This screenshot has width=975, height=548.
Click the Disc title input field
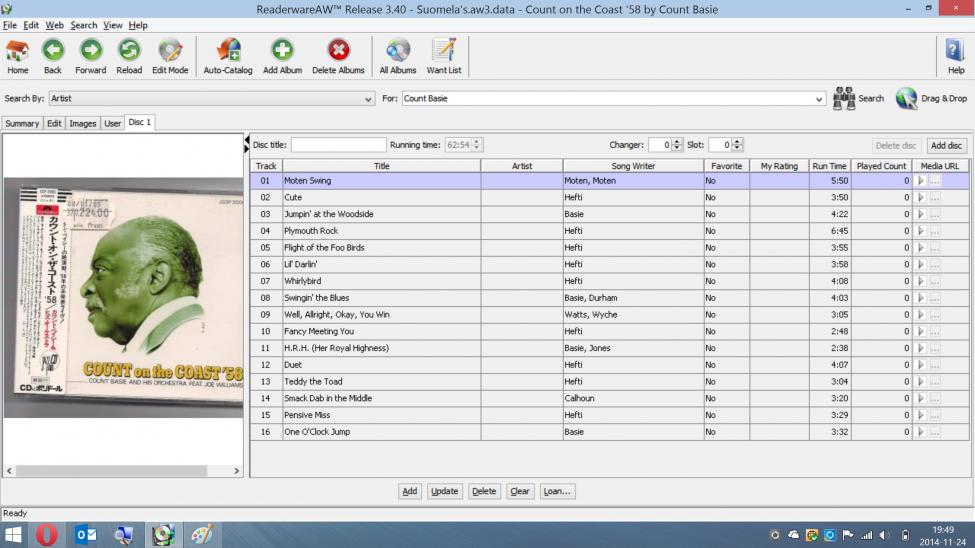click(338, 145)
